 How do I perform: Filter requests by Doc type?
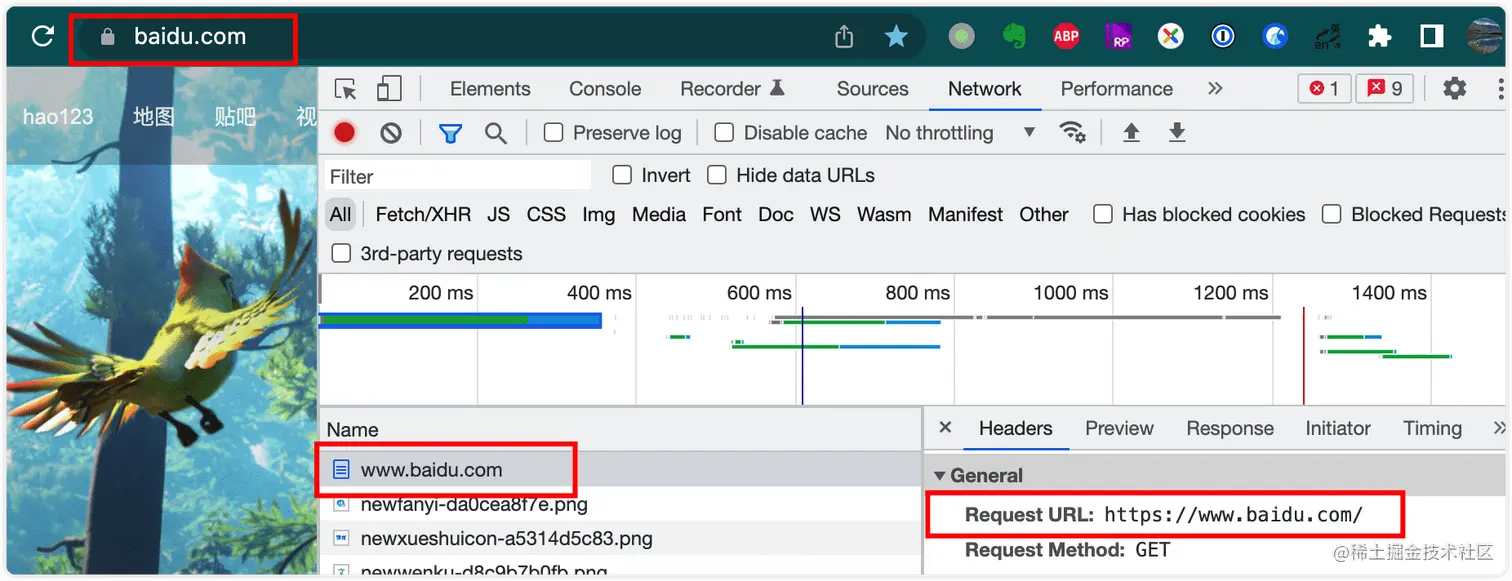pos(776,214)
